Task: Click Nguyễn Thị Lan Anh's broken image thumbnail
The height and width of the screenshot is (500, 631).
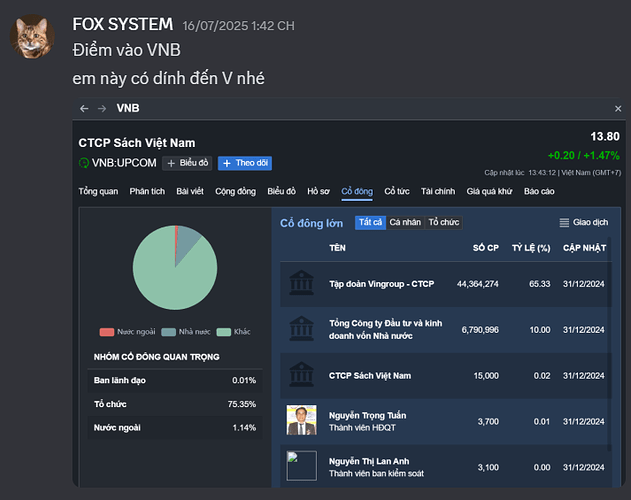Action: pos(301,466)
